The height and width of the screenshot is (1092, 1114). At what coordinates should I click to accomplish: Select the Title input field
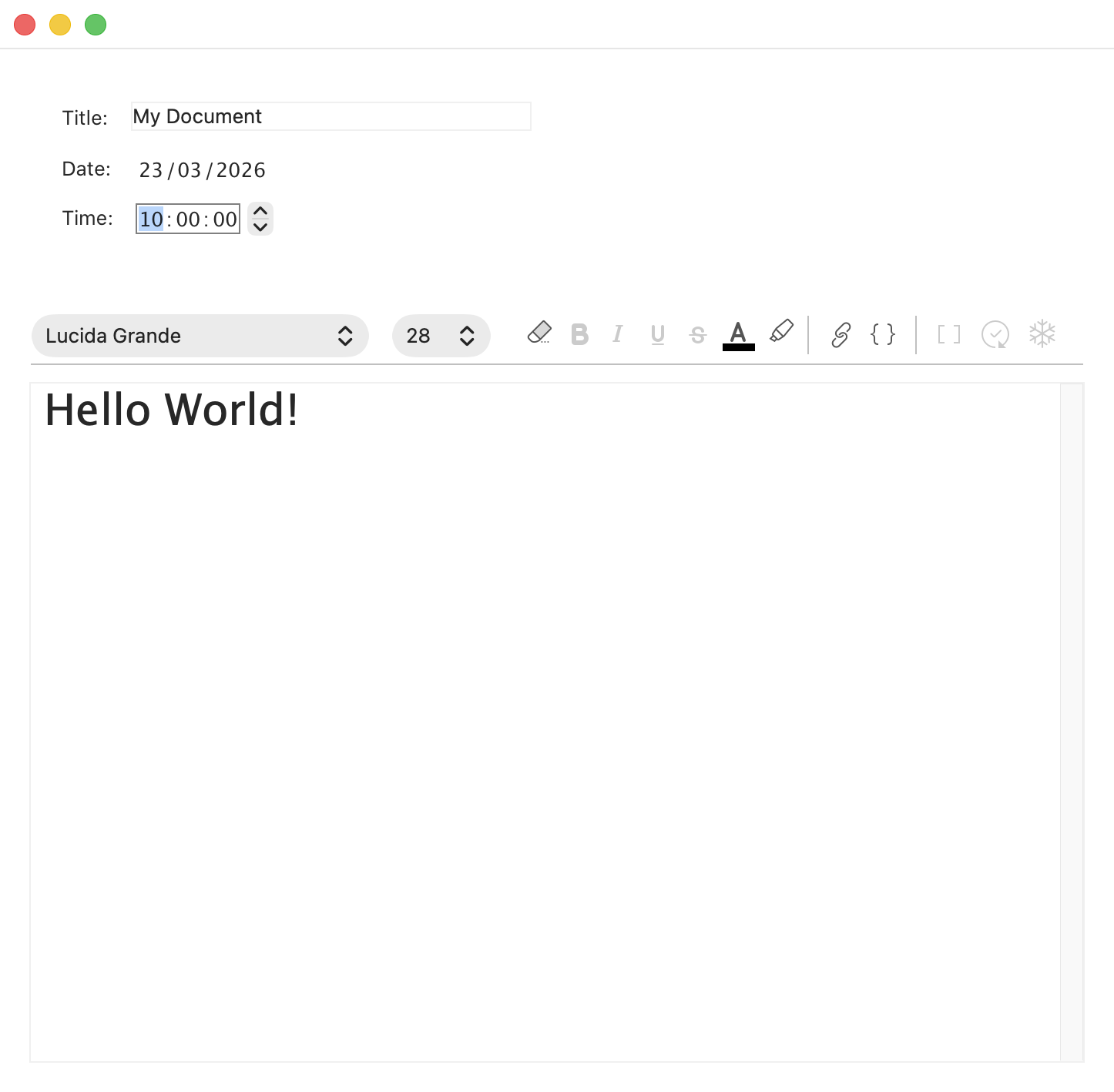pos(330,116)
